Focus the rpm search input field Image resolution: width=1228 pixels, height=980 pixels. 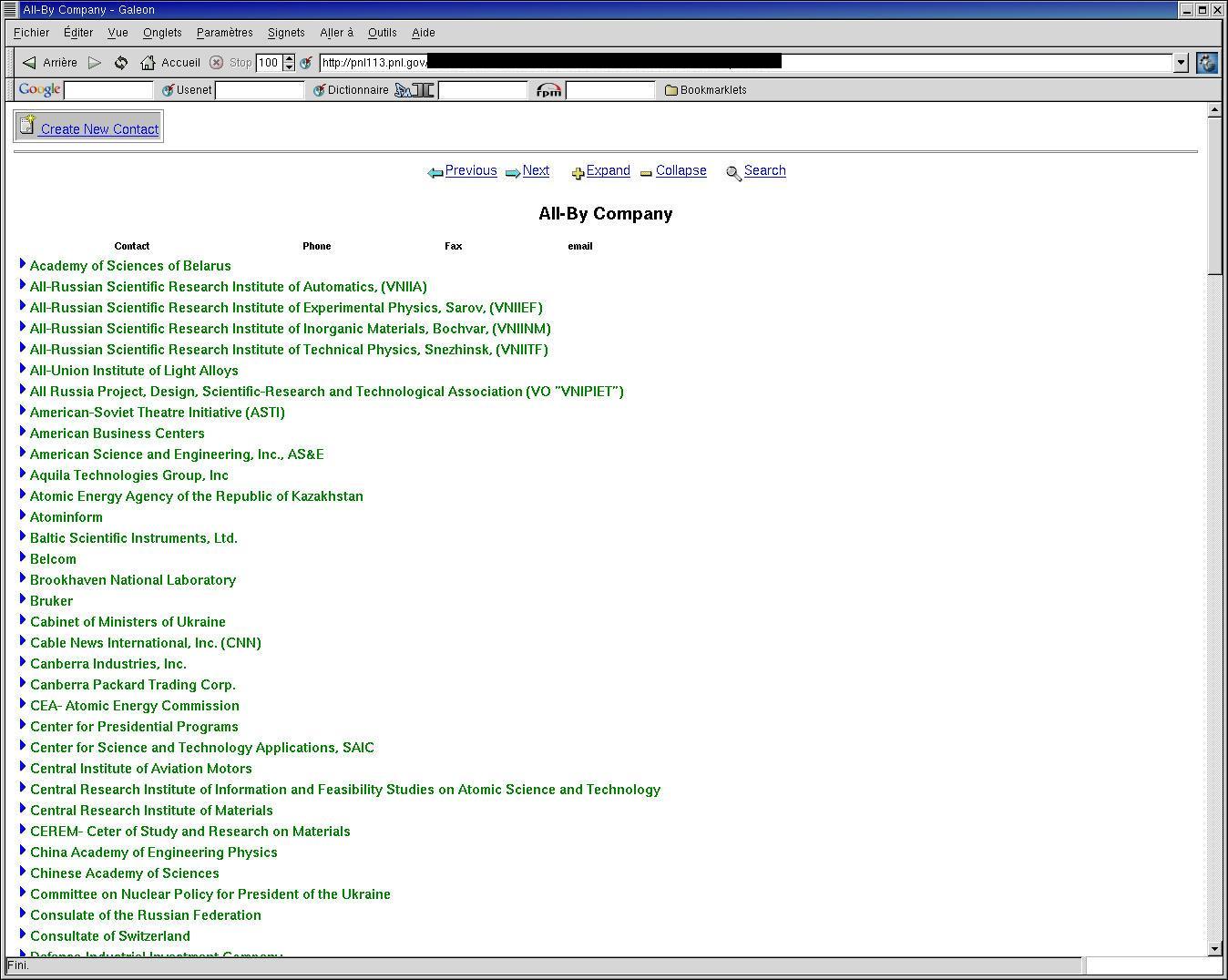(x=610, y=90)
